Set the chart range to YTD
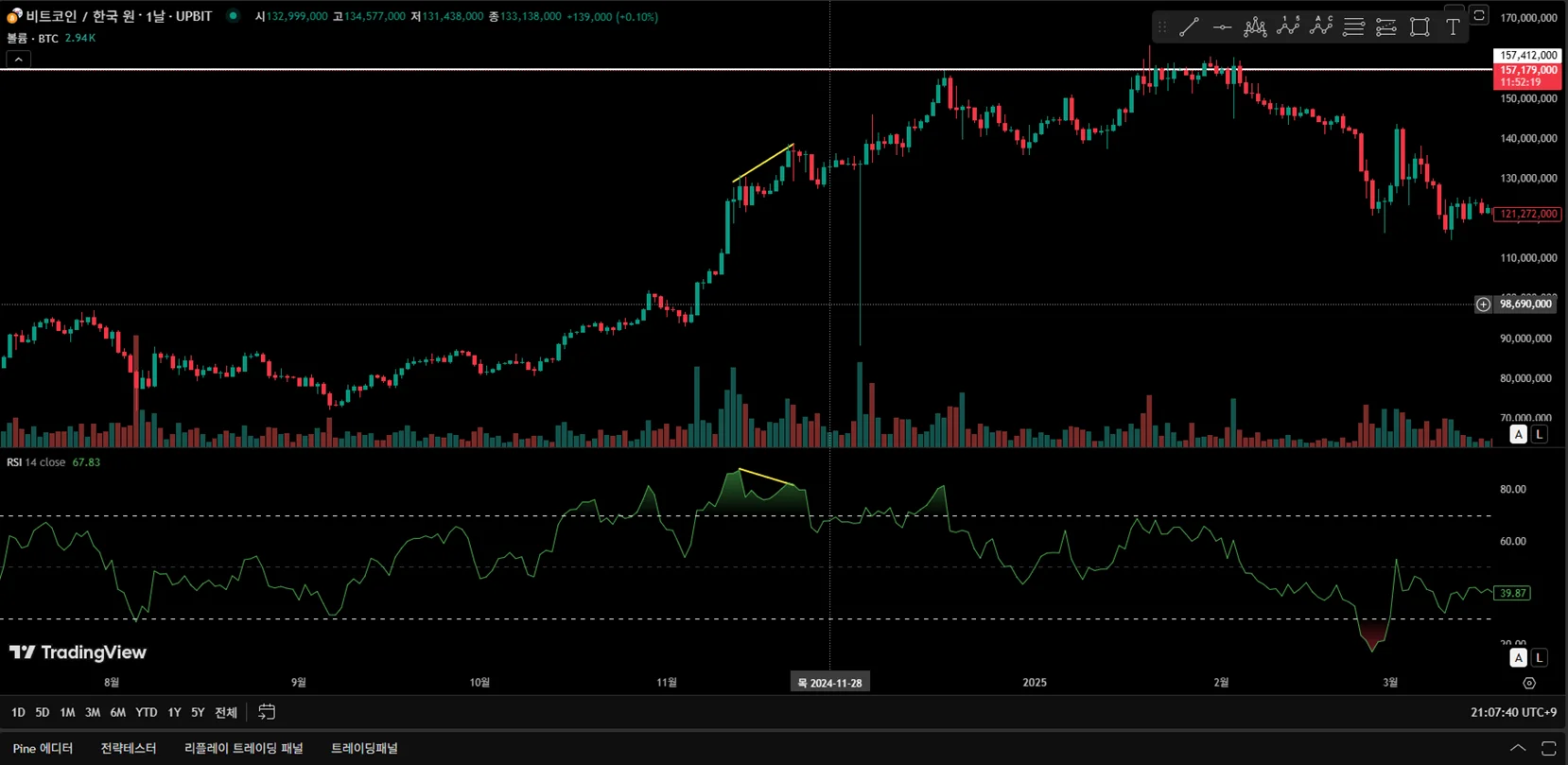The height and width of the screenshot is (765, 1568). [x=146, y=712]
